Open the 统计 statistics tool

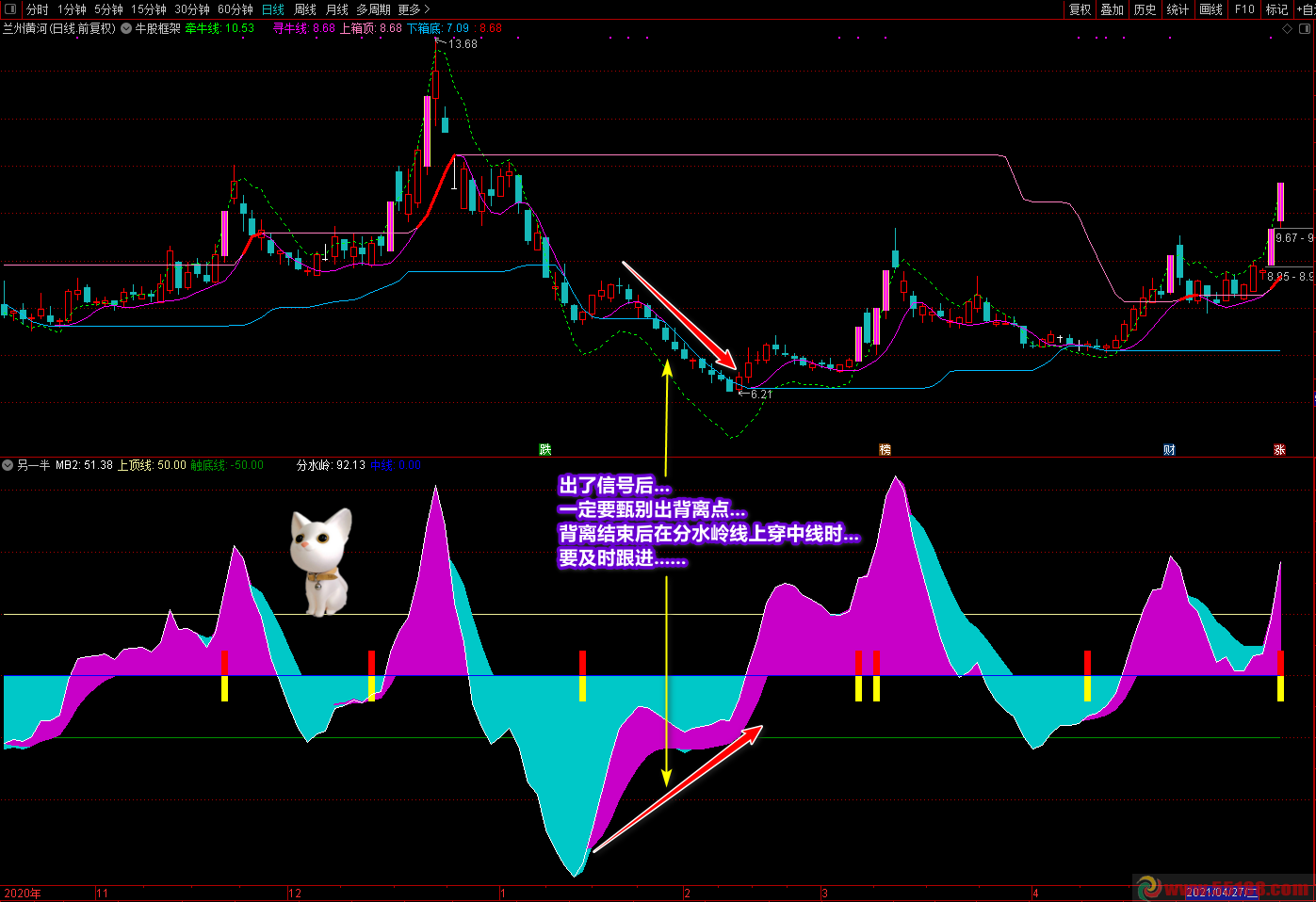click(1178, 9)
